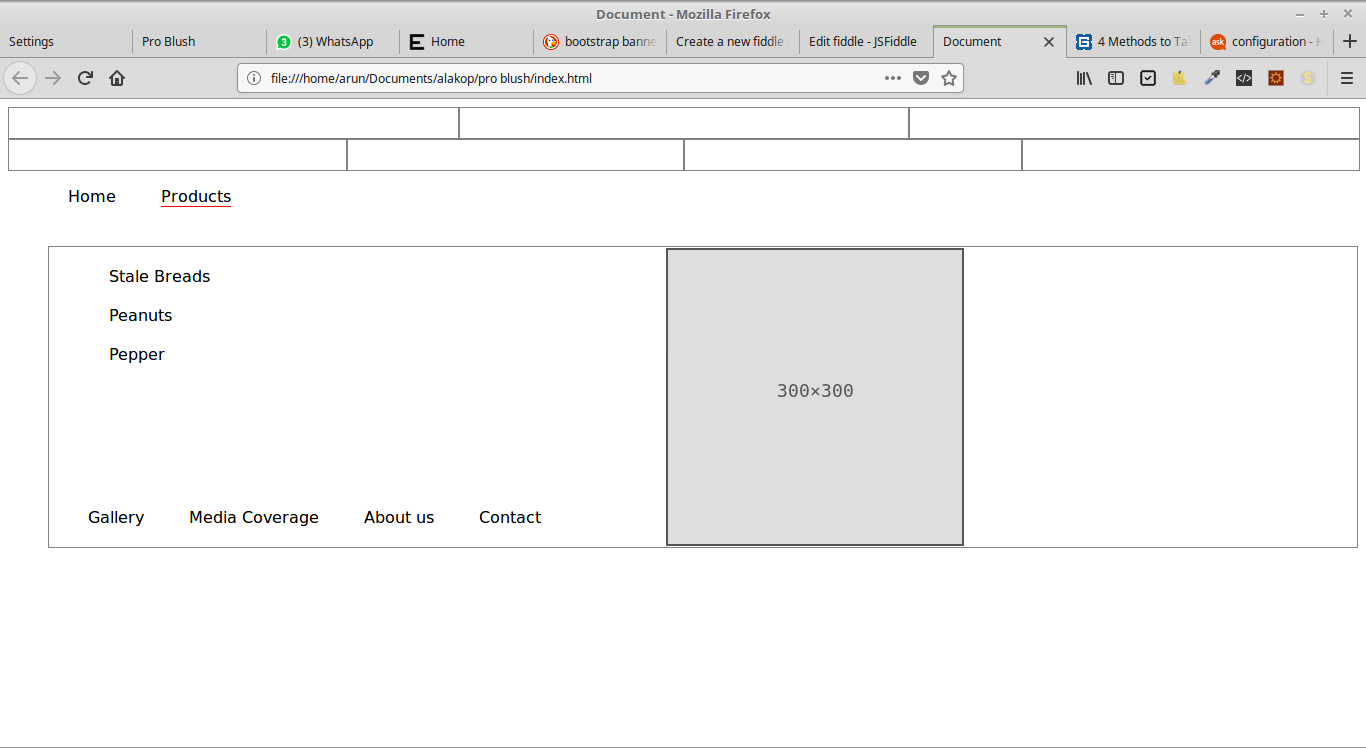Toggle the Firefox sidebar view
Image resolution: width=1366 pixels, height=748 pixels.
[1116, 78]
